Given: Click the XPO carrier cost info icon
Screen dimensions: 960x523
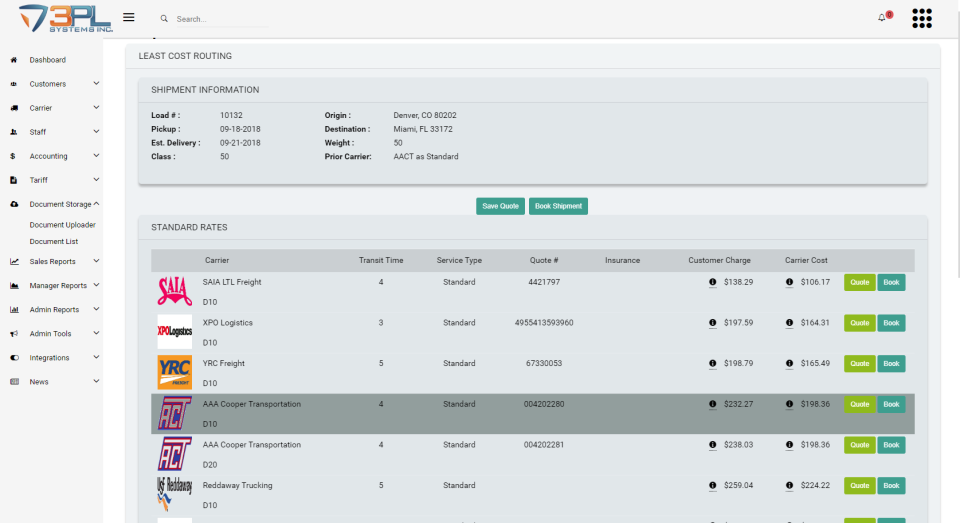Looking at the screenshot, I should tap(789, 323).
